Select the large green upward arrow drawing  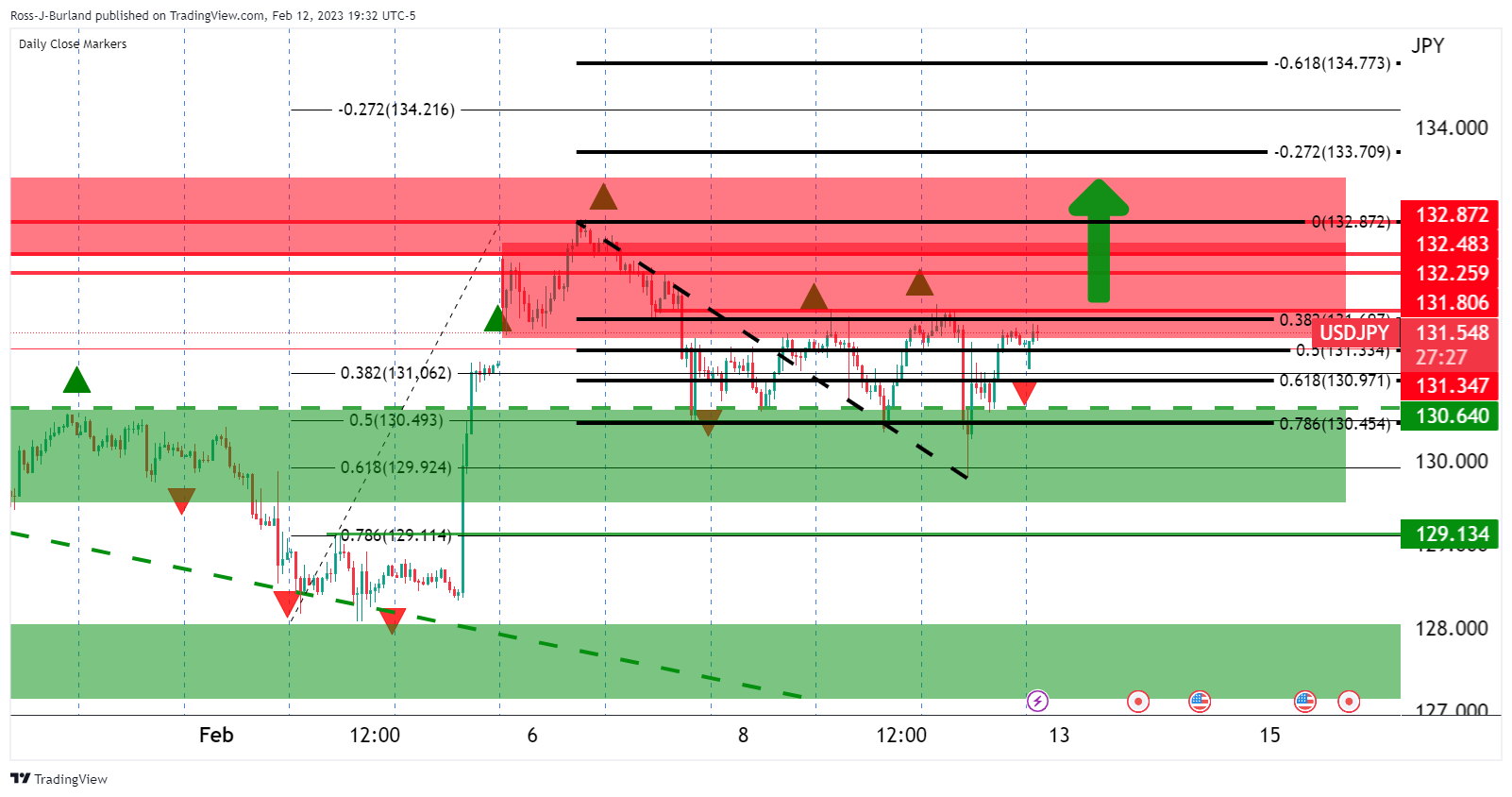pos(1099,241)
